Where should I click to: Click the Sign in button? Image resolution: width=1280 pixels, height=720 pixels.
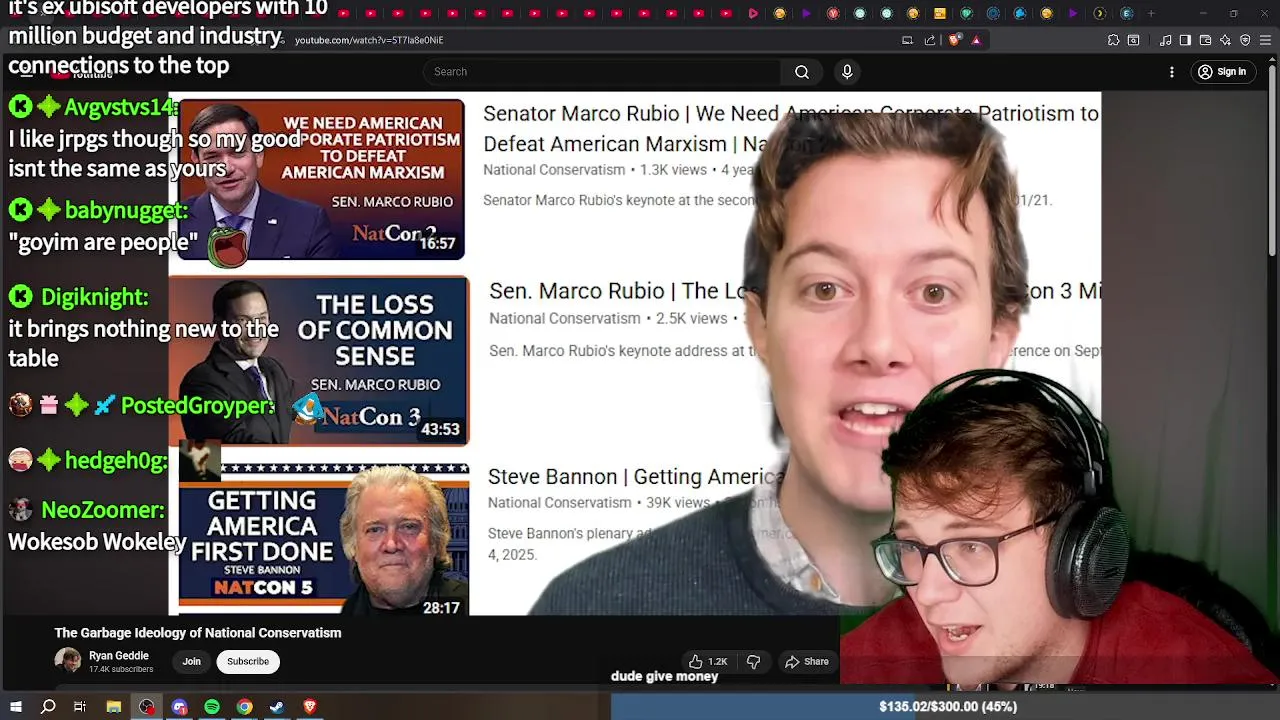click(x=1222, y=72)
